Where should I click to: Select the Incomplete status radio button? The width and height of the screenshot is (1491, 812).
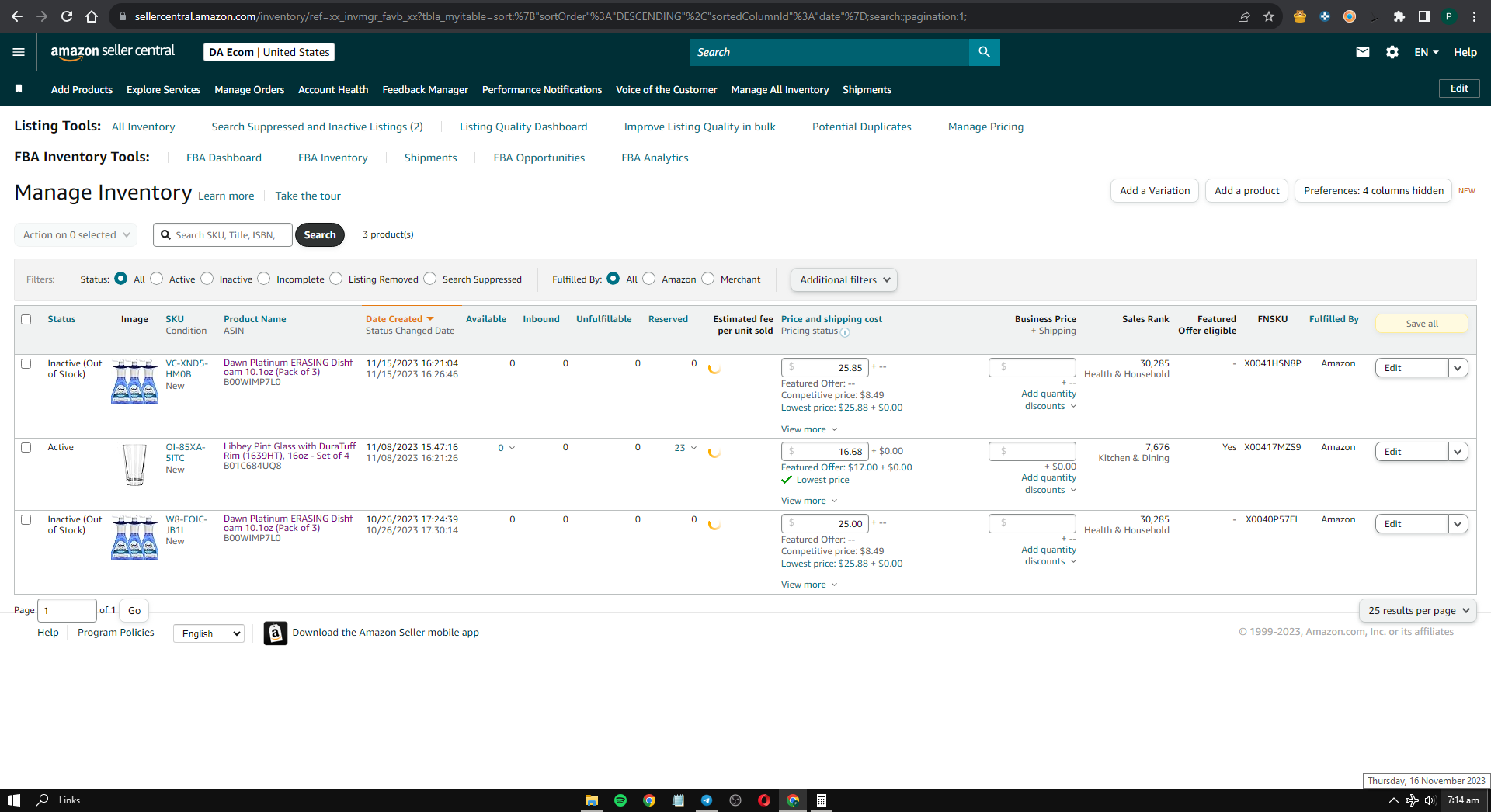tap(264, 279)
